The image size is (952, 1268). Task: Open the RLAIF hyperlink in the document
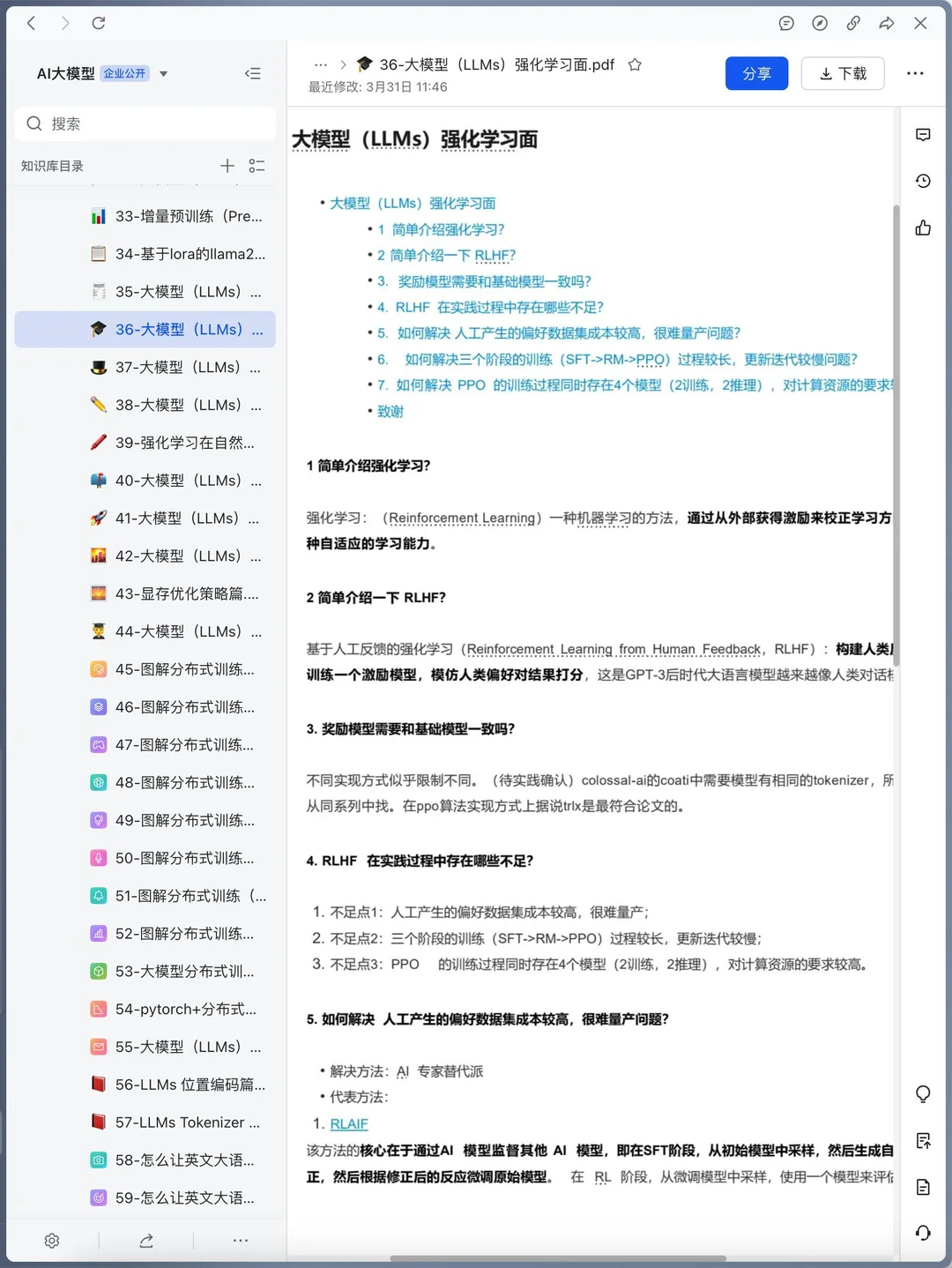click(348, 1123)
